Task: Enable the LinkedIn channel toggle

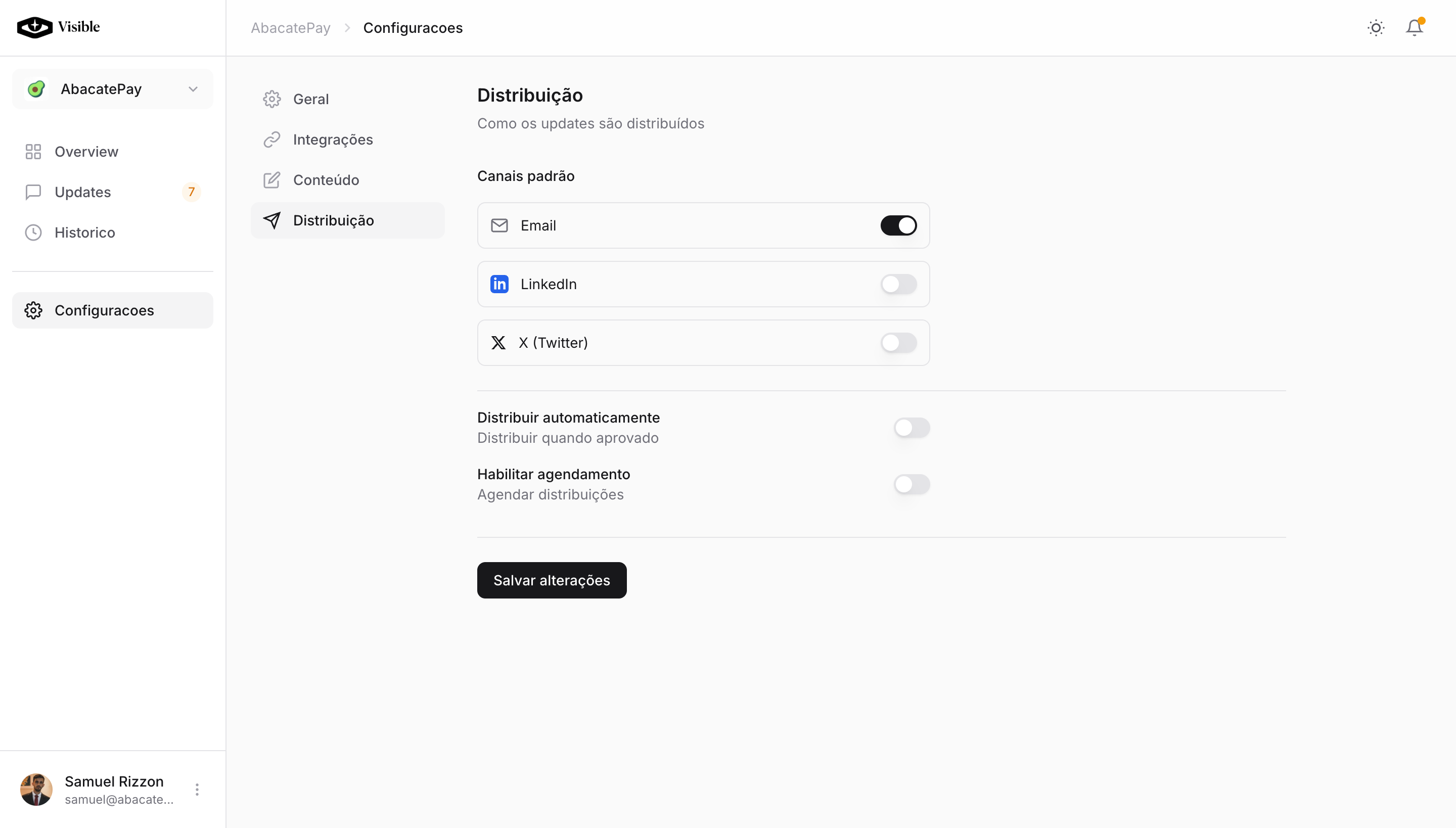Action: [x=898, y=284]
